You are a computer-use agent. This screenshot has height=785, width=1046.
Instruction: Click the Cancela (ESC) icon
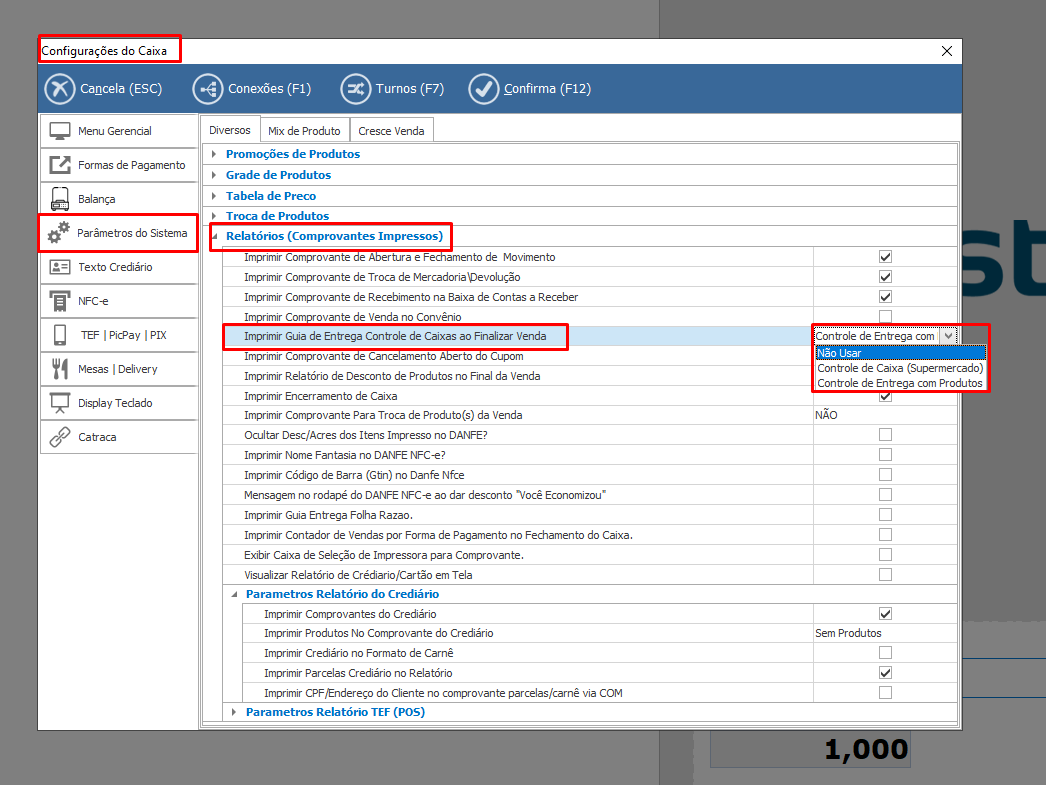pos(60,89)
